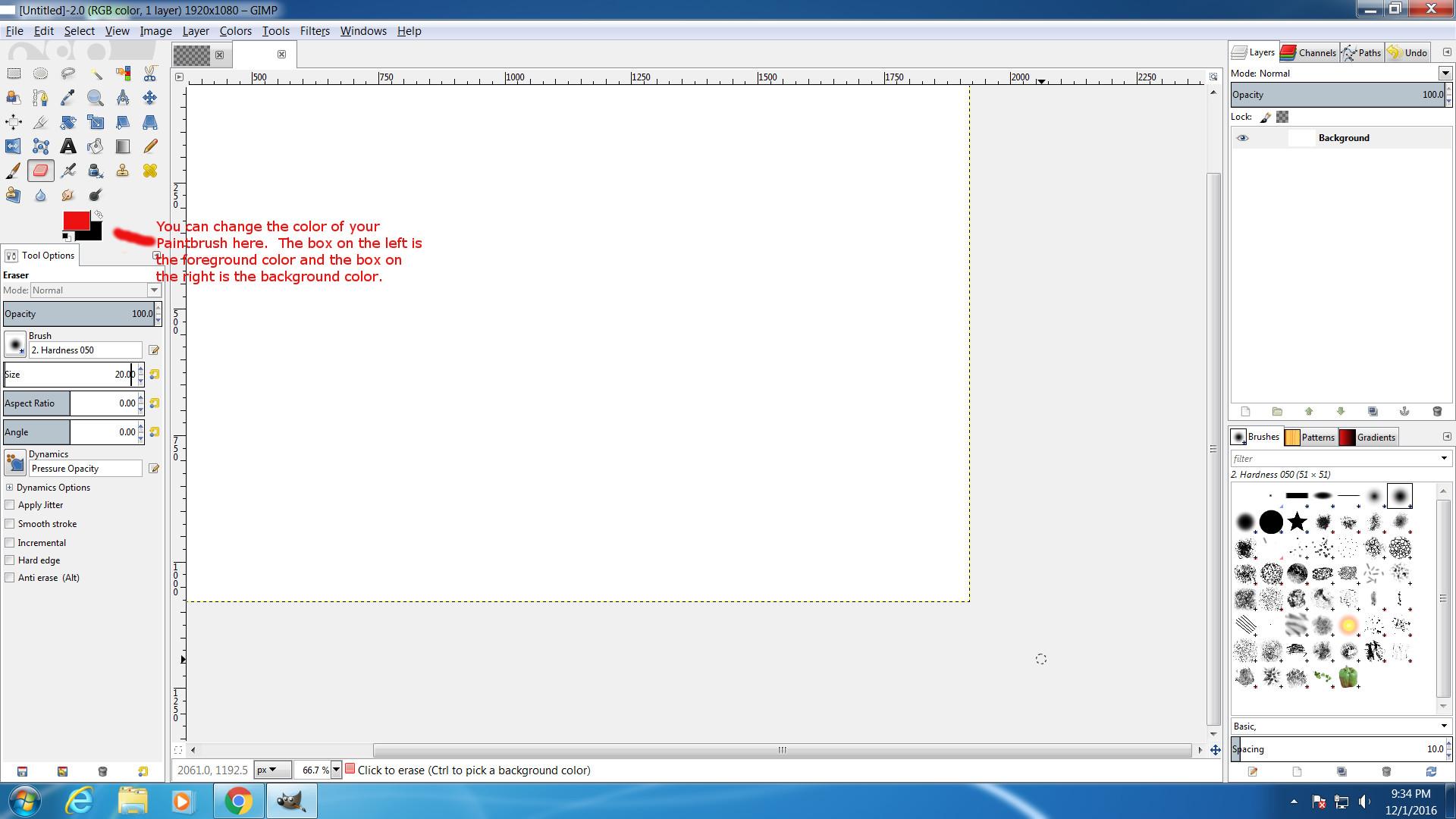Expand the Dynamics Options section
Viewport: 1456px width, 819px height.
pos(10,488)
